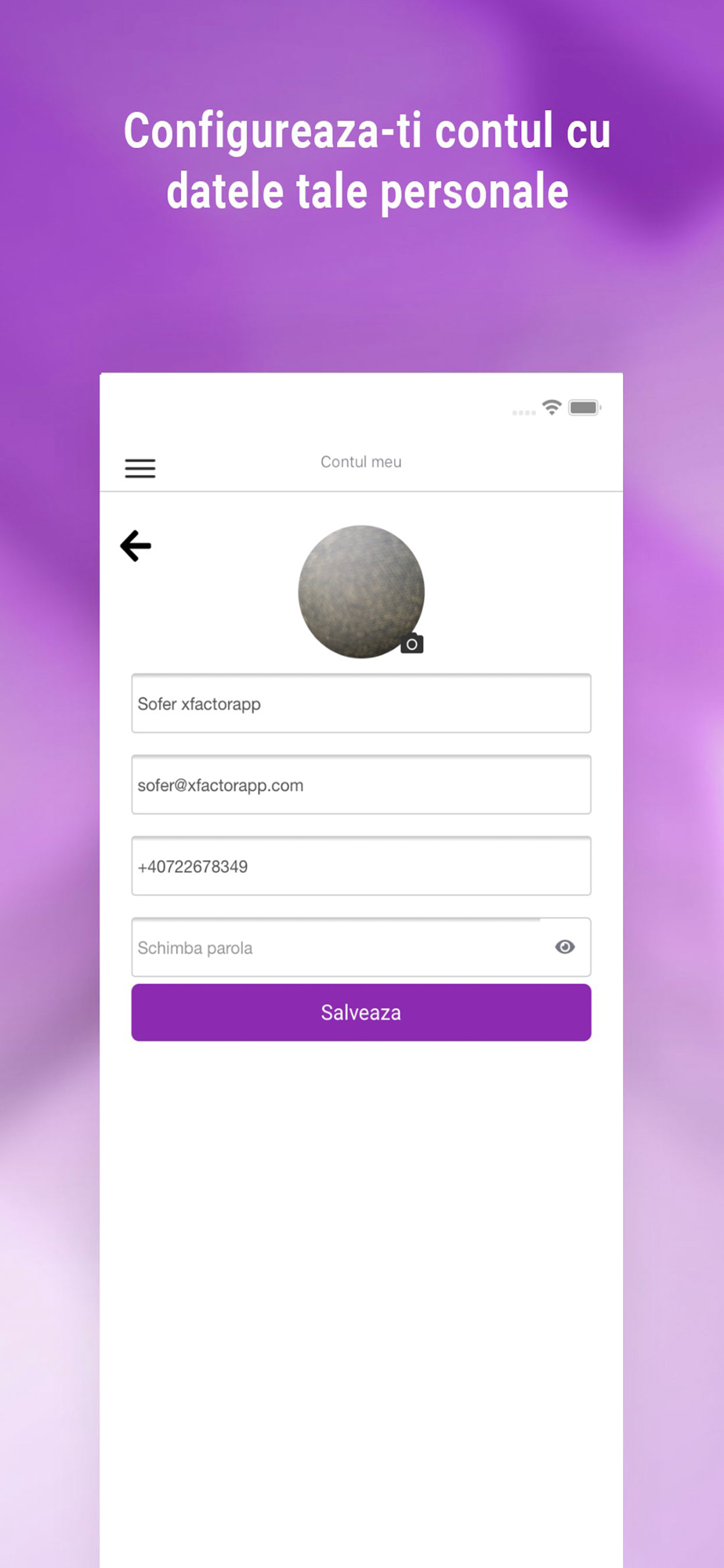Go back using the black arrow
Viewport: 724px width, 1568px height.
(136, 546)
